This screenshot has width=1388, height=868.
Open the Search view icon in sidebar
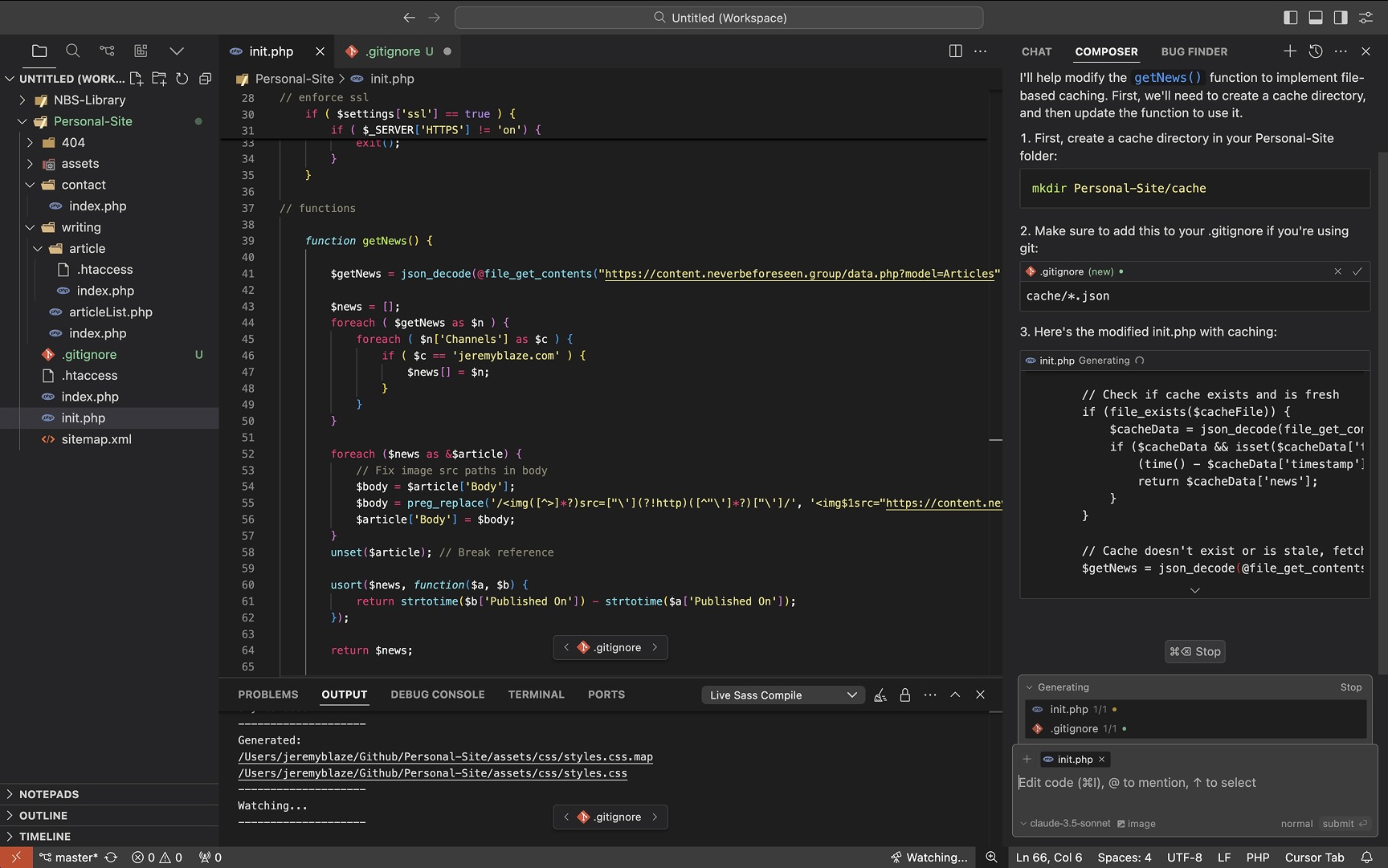(72, 51)
